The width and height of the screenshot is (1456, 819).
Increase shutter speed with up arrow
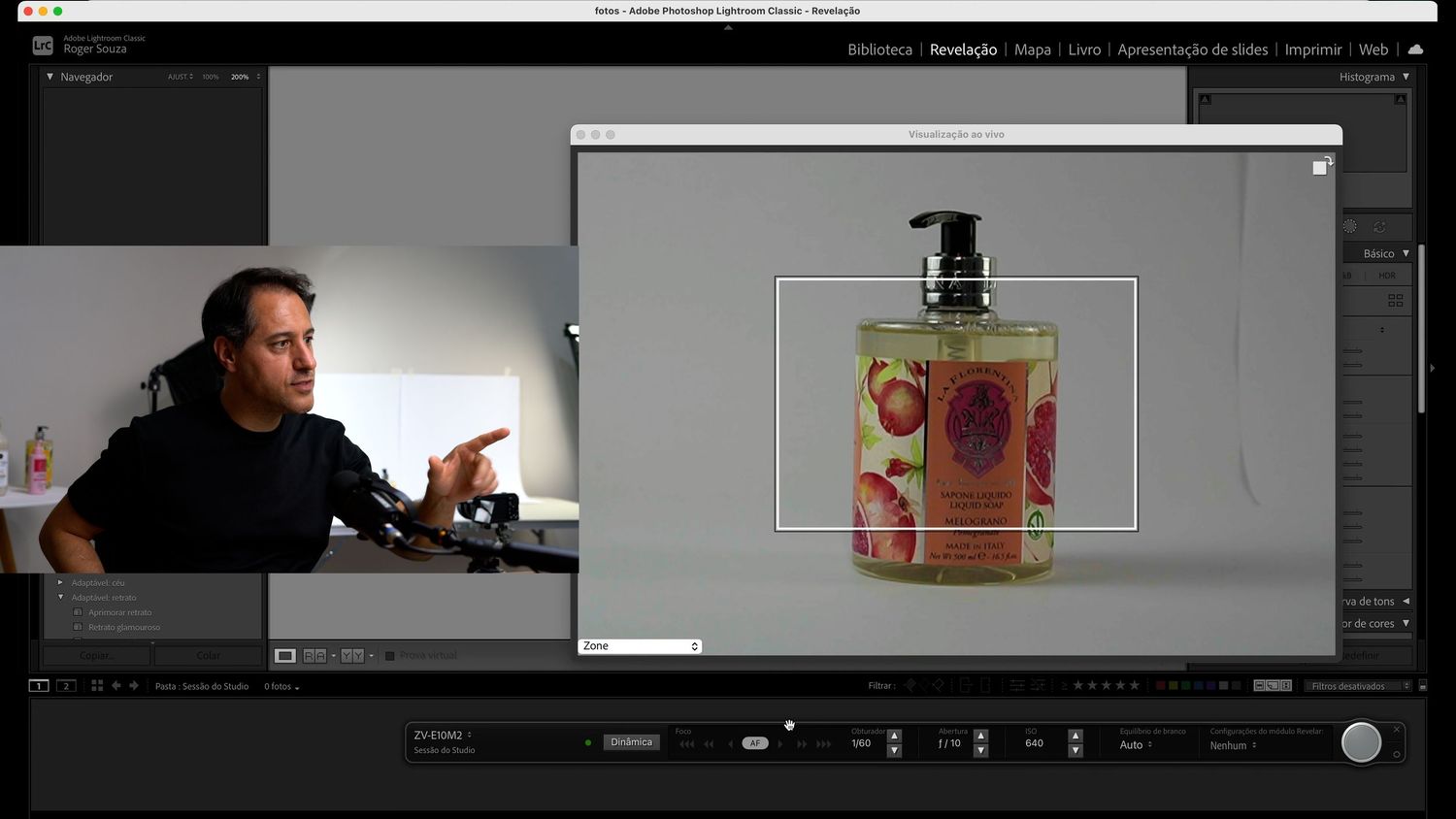(895, 736)
